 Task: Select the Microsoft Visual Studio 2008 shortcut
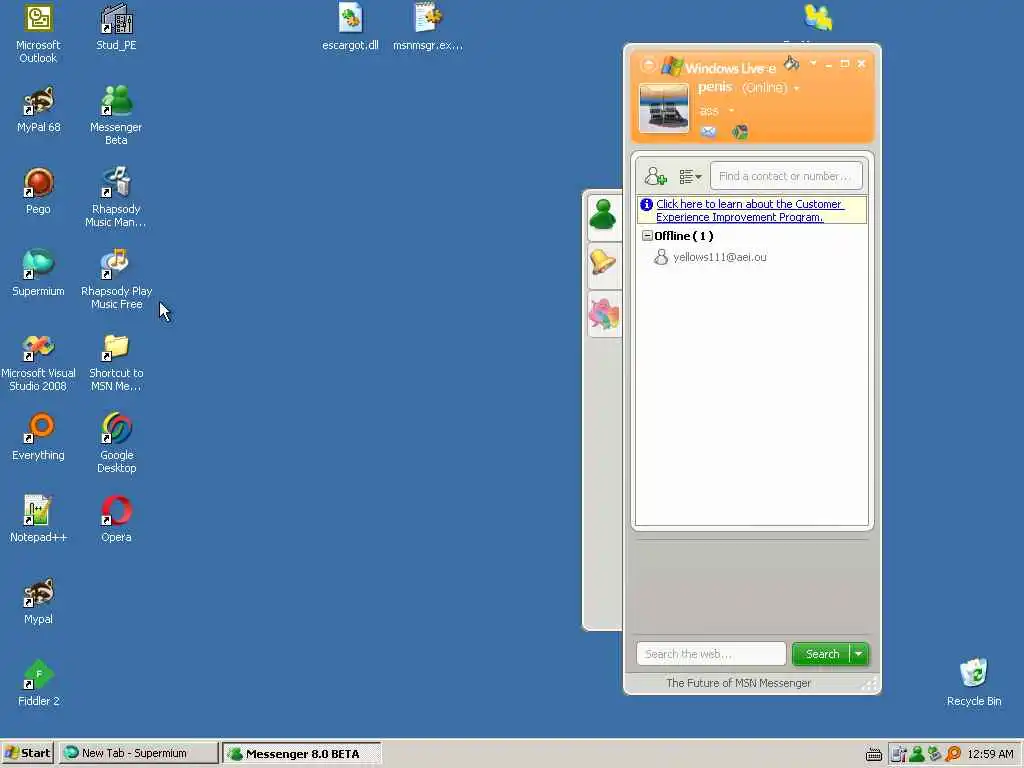(38, 362)
